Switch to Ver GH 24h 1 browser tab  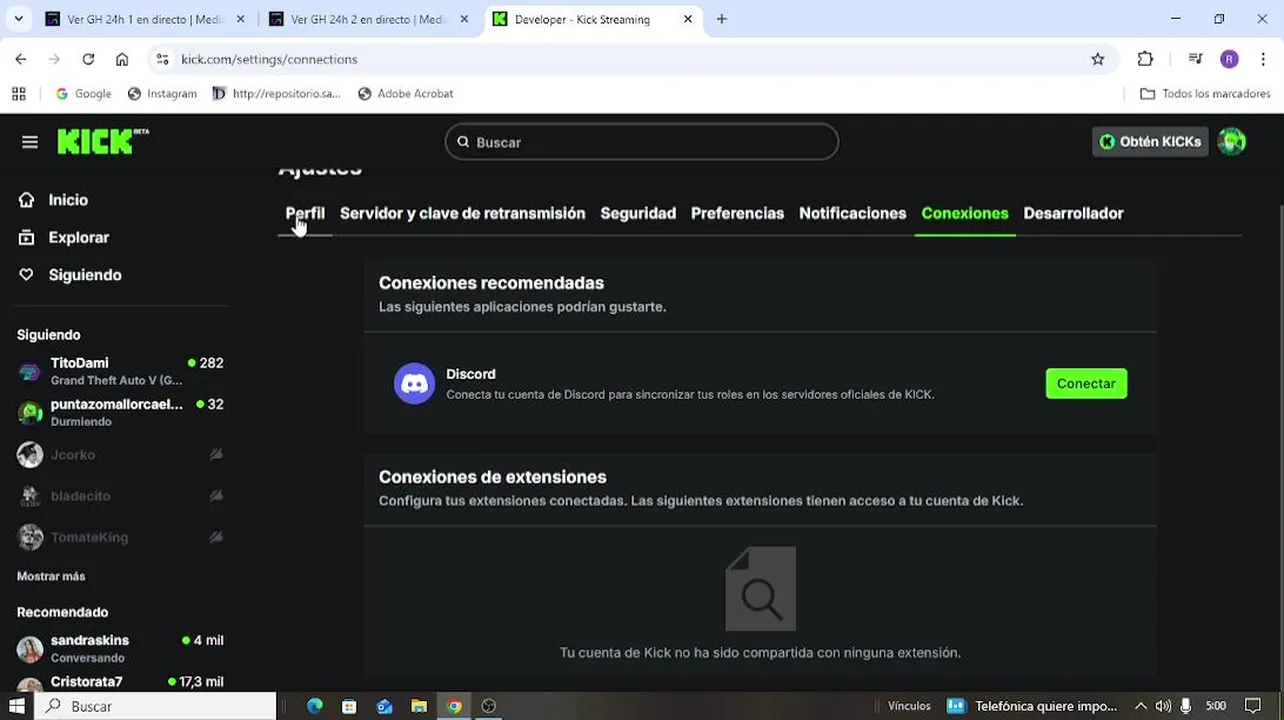[x=143, y=19]
